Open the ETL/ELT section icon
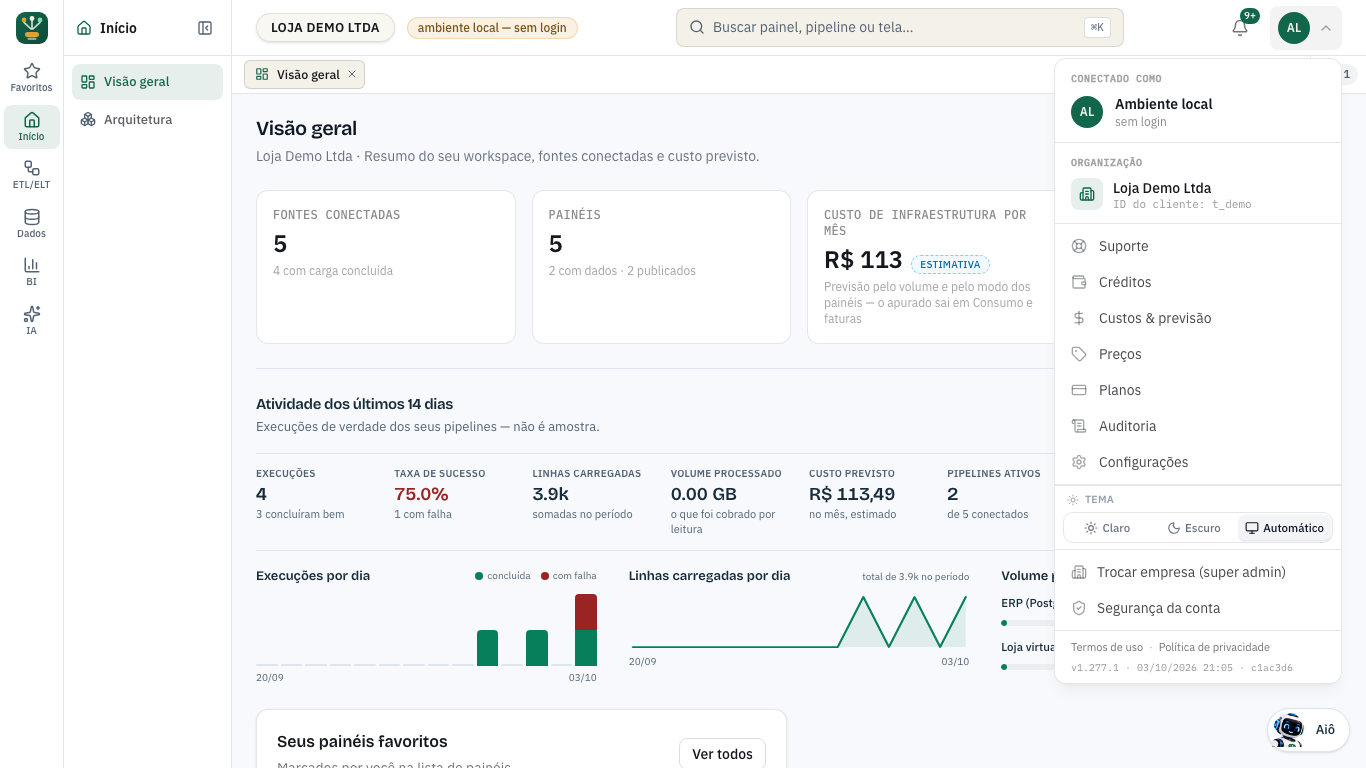Viewport: 1366px width, 768px height. (32, 175)
